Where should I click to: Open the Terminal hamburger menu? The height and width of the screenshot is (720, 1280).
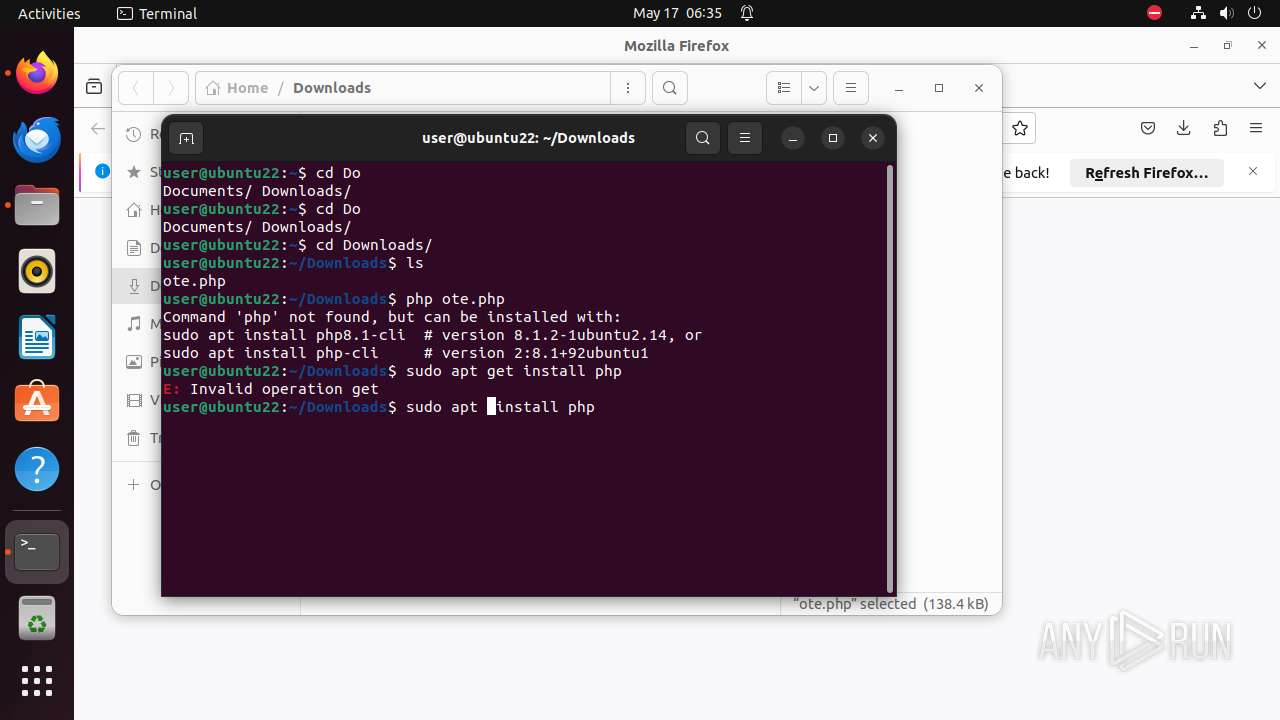745,138
